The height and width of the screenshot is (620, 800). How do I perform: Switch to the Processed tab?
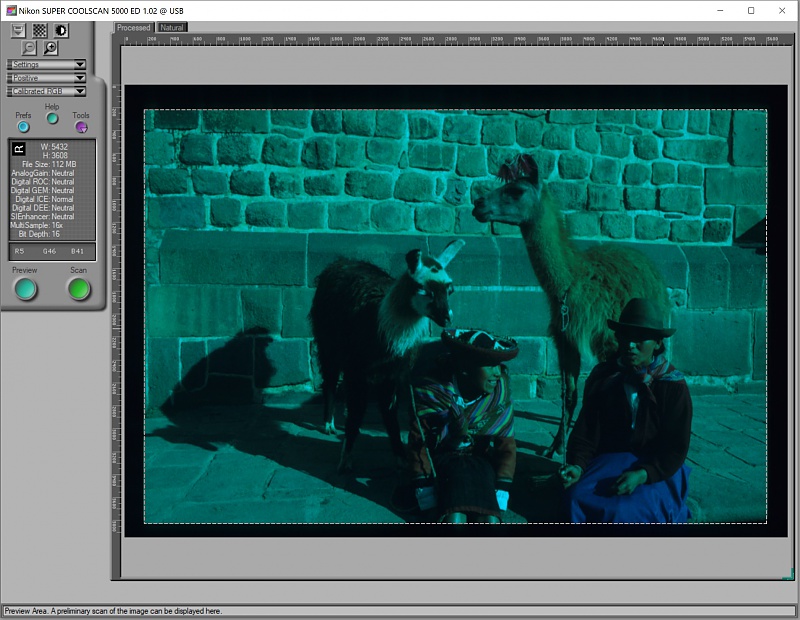pyautogui.click(x=133, y=28)
